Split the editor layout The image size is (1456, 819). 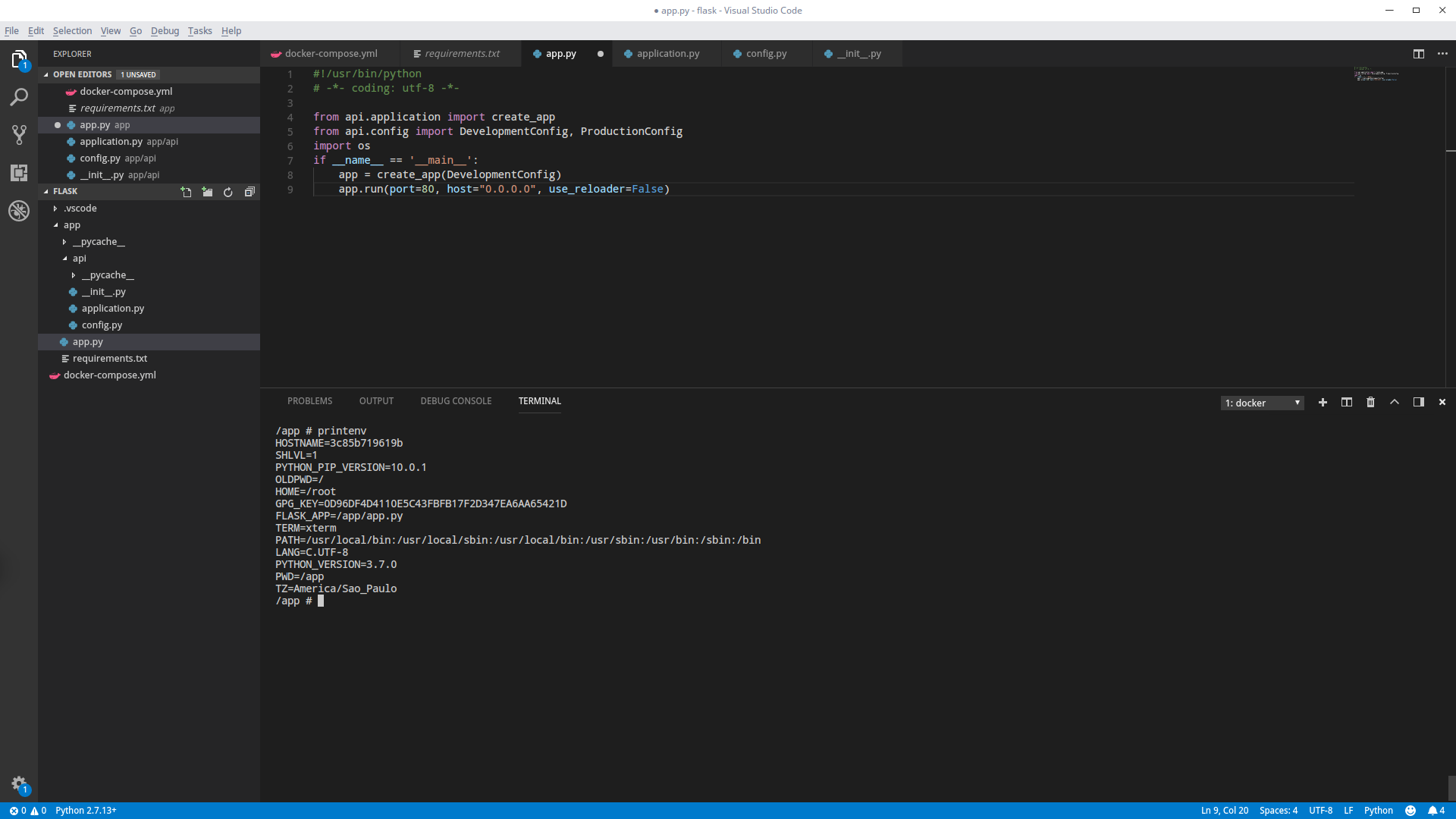coord(1419,54)
